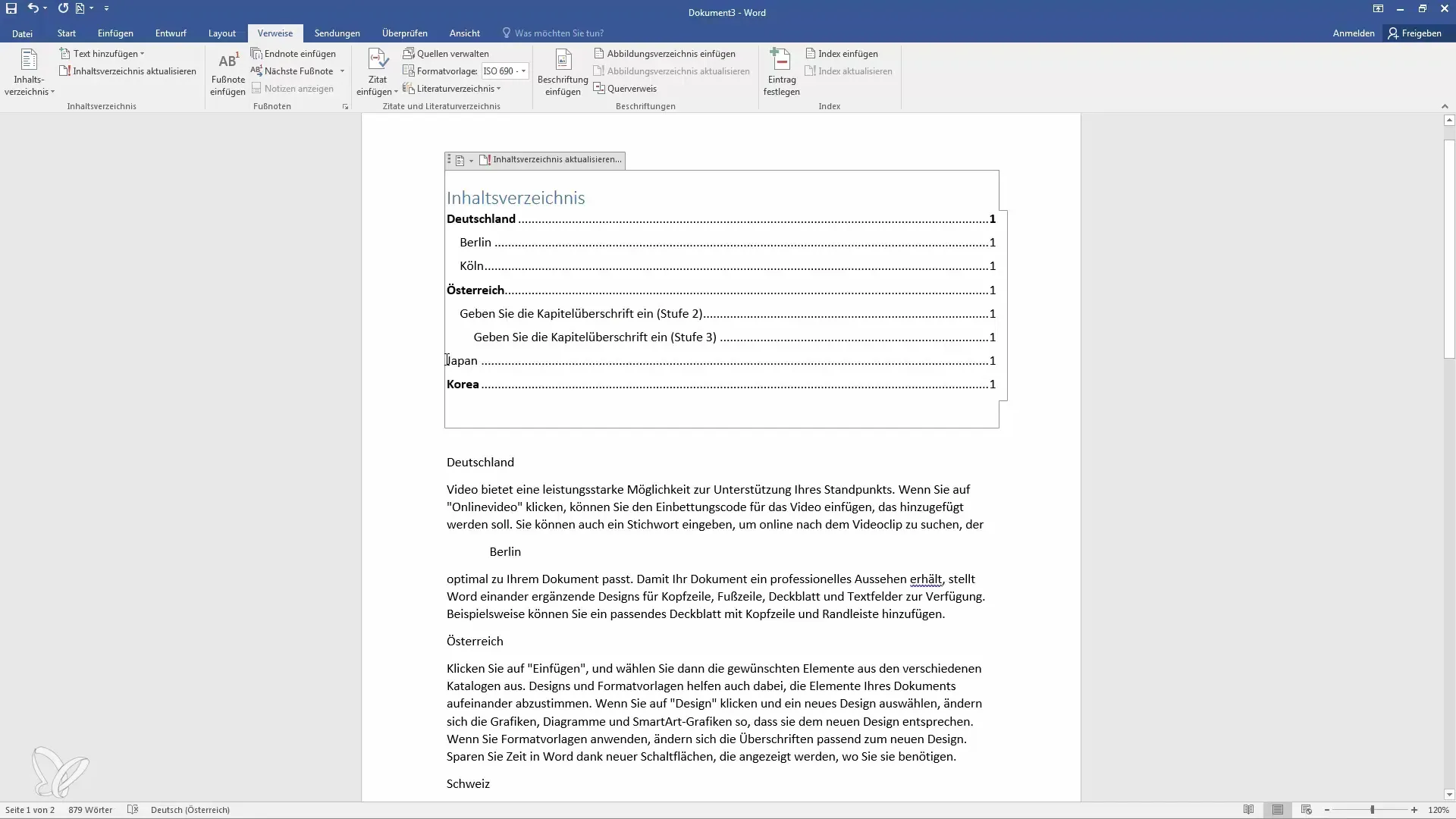This screenshot has height=819, width=1456.
Task: Click the vertical scrollbar thumb
Action: click(x=1449, y=249)
